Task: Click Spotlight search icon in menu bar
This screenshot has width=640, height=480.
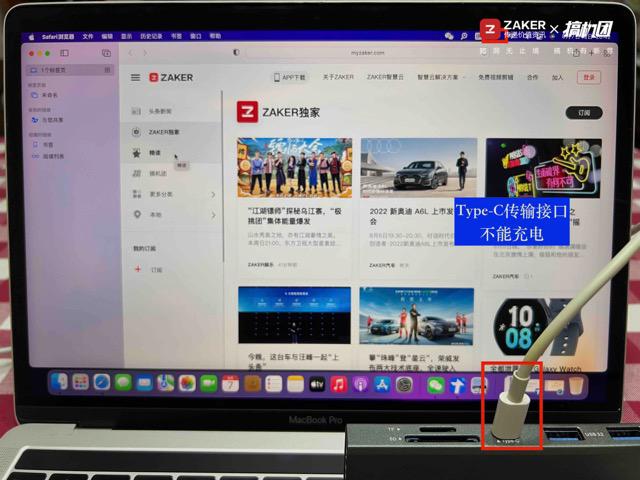Action: pos(464,36)
